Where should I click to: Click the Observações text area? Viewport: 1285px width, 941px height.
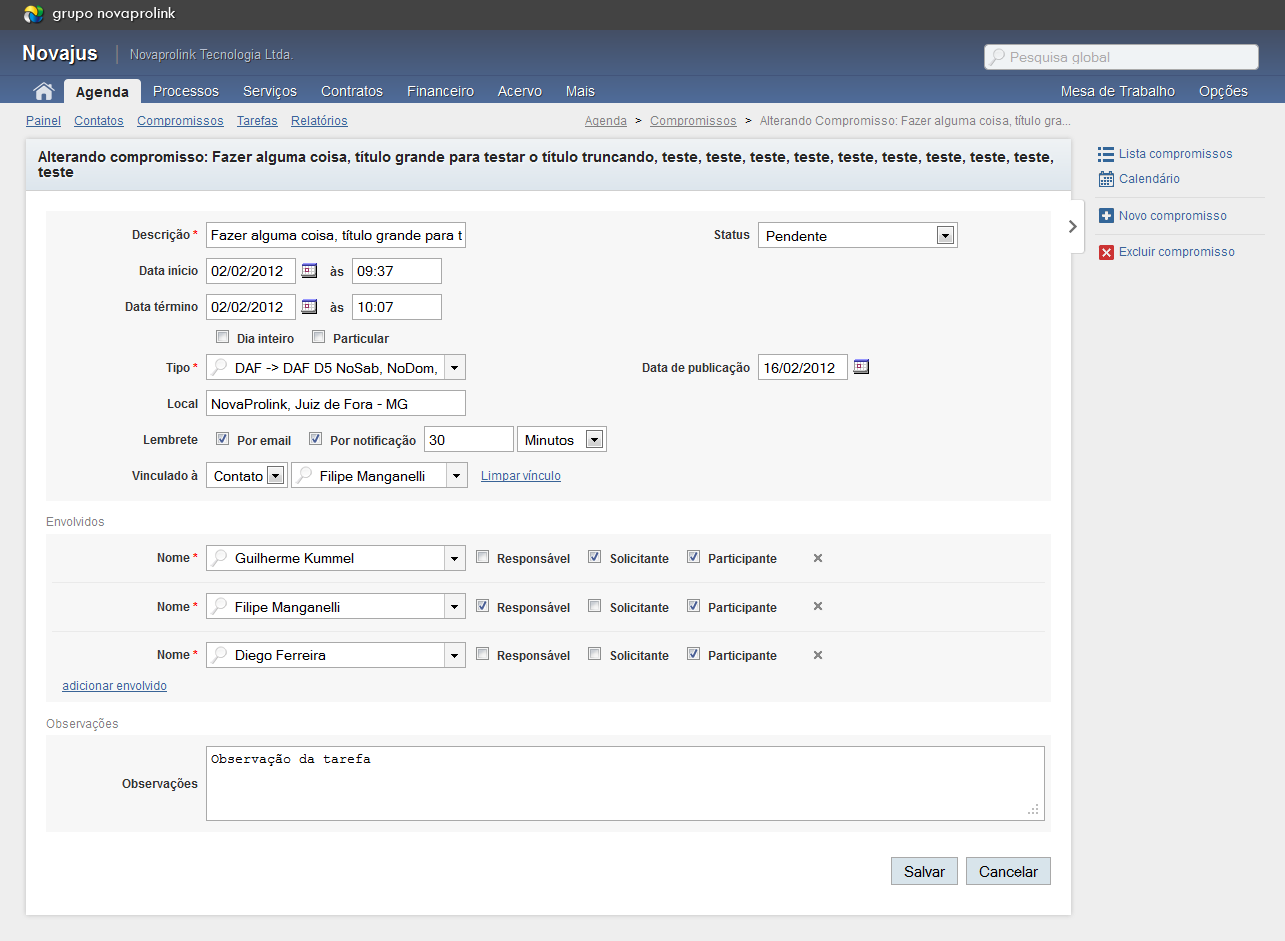tap(625, 783)
